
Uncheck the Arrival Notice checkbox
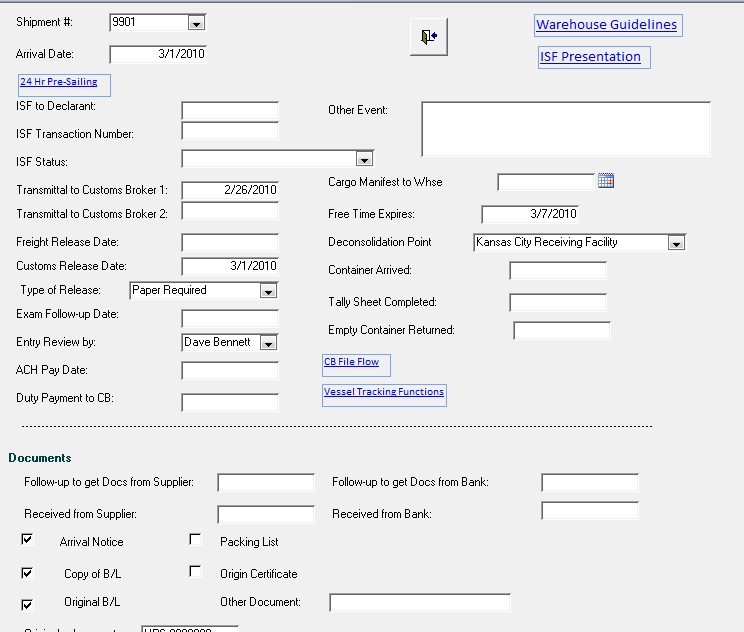click(x=27, y=539)
